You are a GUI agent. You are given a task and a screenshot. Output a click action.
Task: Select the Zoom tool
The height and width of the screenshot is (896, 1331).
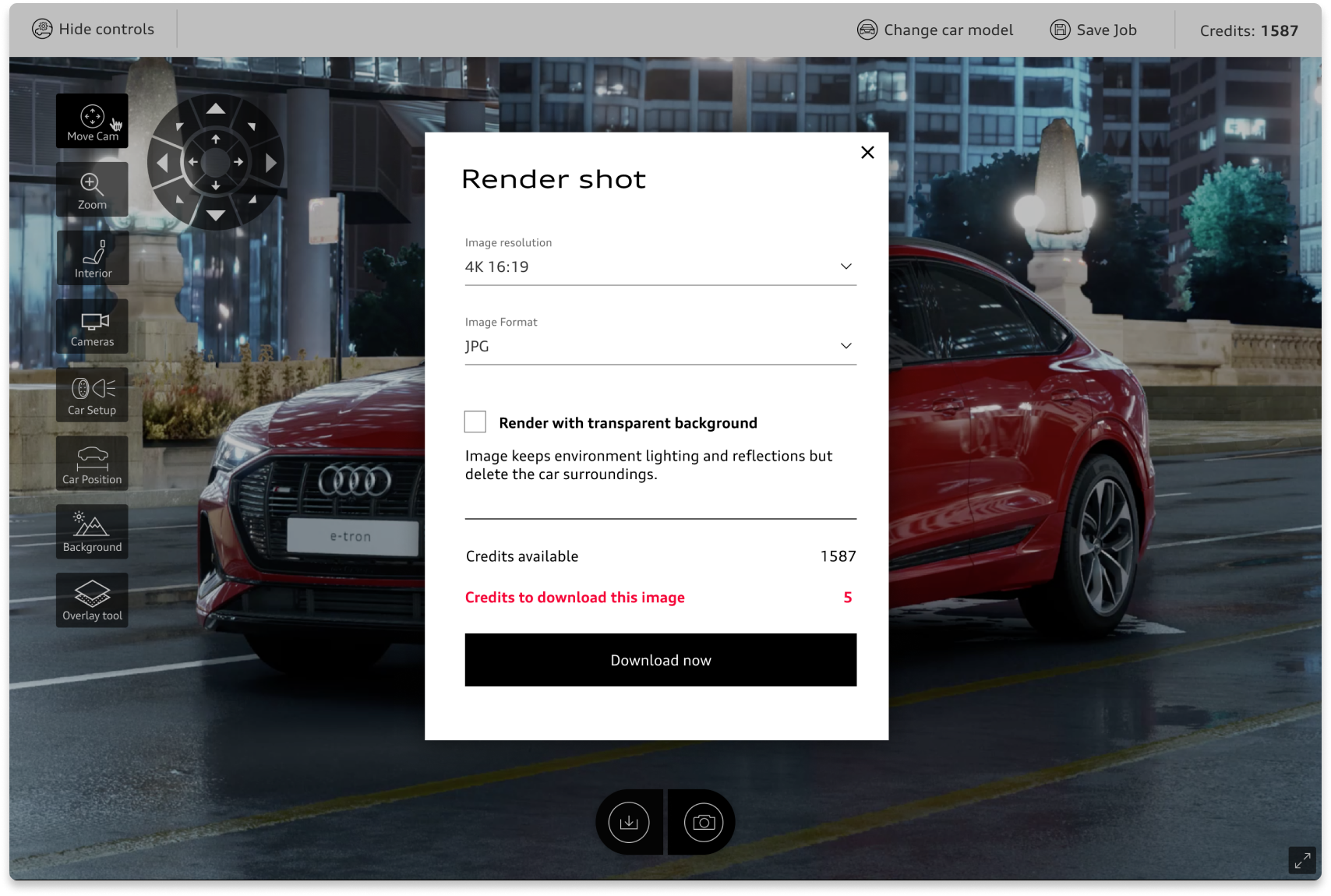click(x=92, y=189)
